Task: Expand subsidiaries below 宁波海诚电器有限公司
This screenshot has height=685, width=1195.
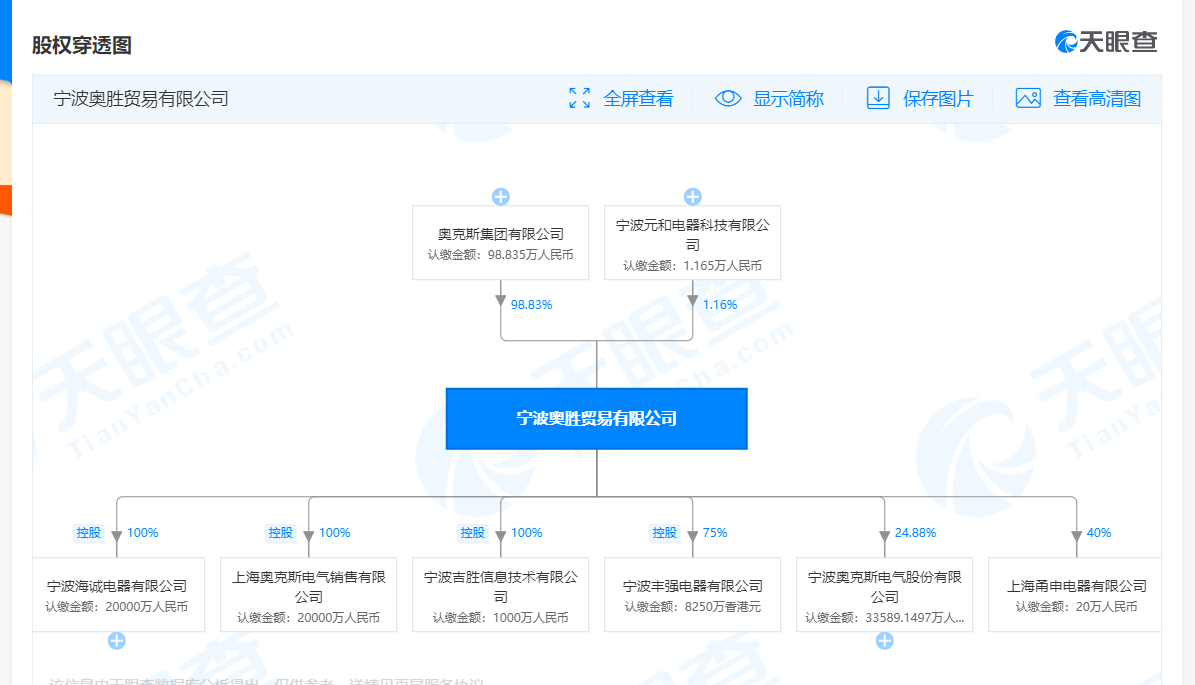Action: pyautogui.click(x=117, y=641)
